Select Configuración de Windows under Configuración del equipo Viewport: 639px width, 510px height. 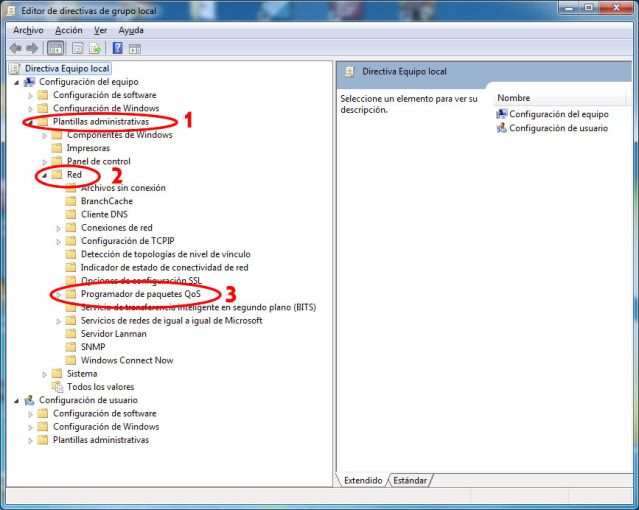106,108
